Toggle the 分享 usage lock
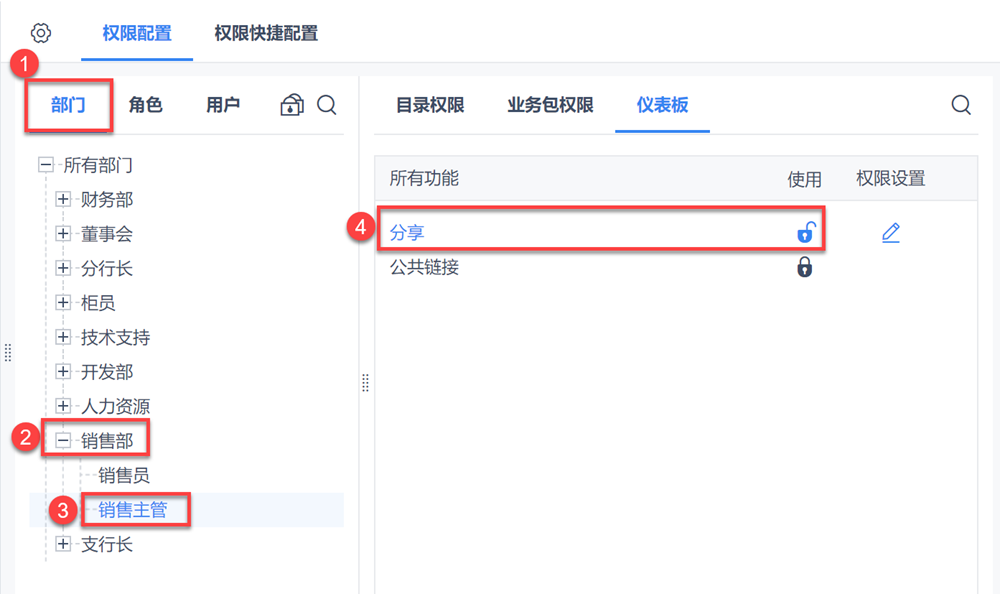The image size is (1000, 594). coord(805,233)
